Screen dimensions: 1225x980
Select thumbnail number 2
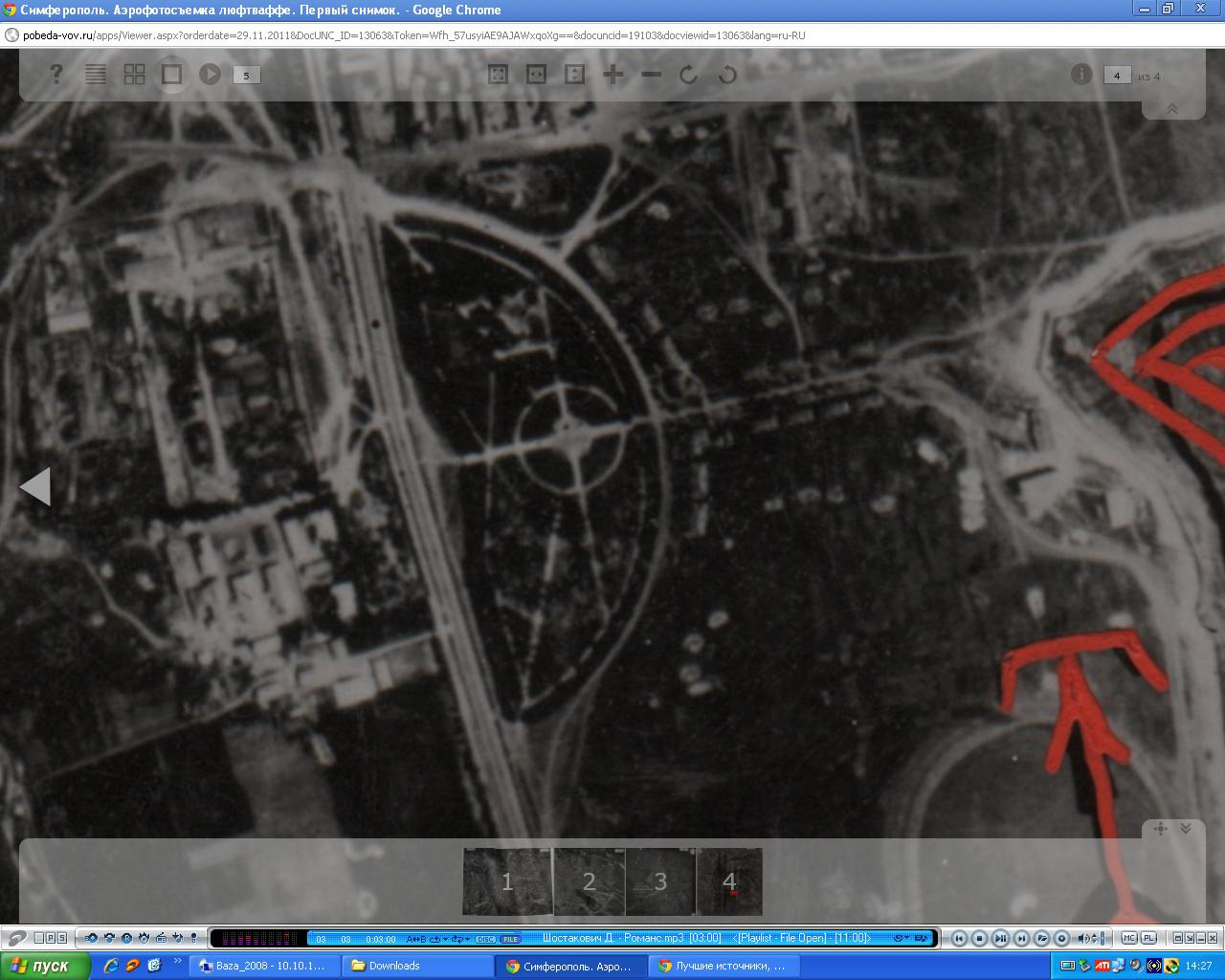[589, 881]
